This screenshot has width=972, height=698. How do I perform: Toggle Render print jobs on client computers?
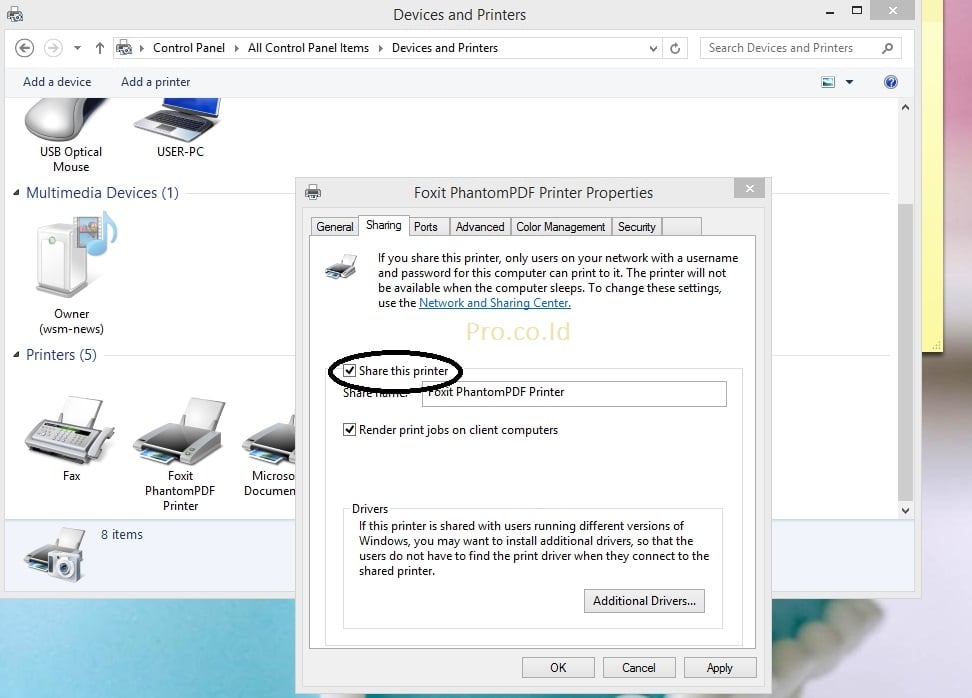click(350, 430)
